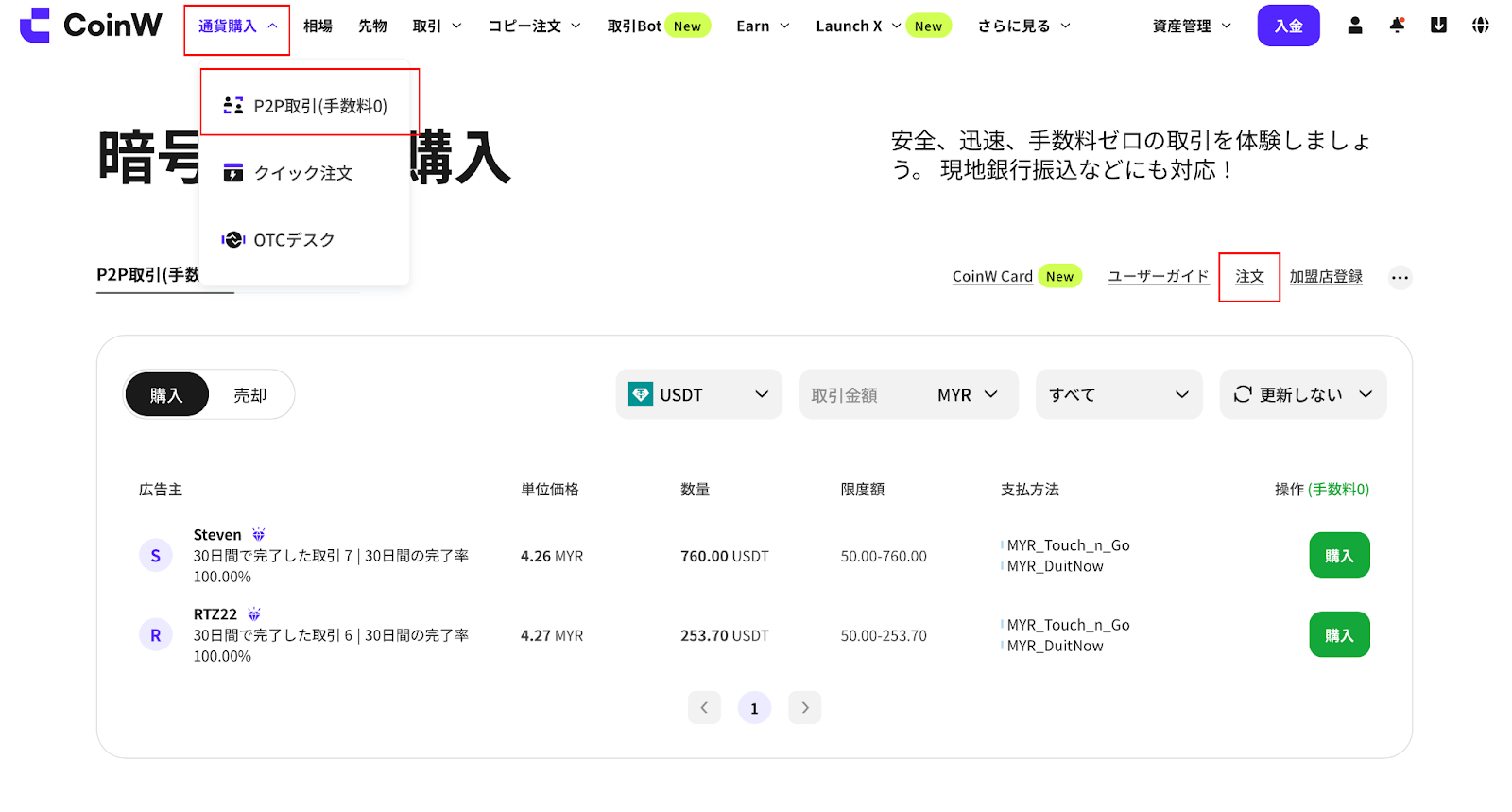Click the 支払方法 column header
This screenshot has width=1512, height=812.
(x=1030, y=490)
